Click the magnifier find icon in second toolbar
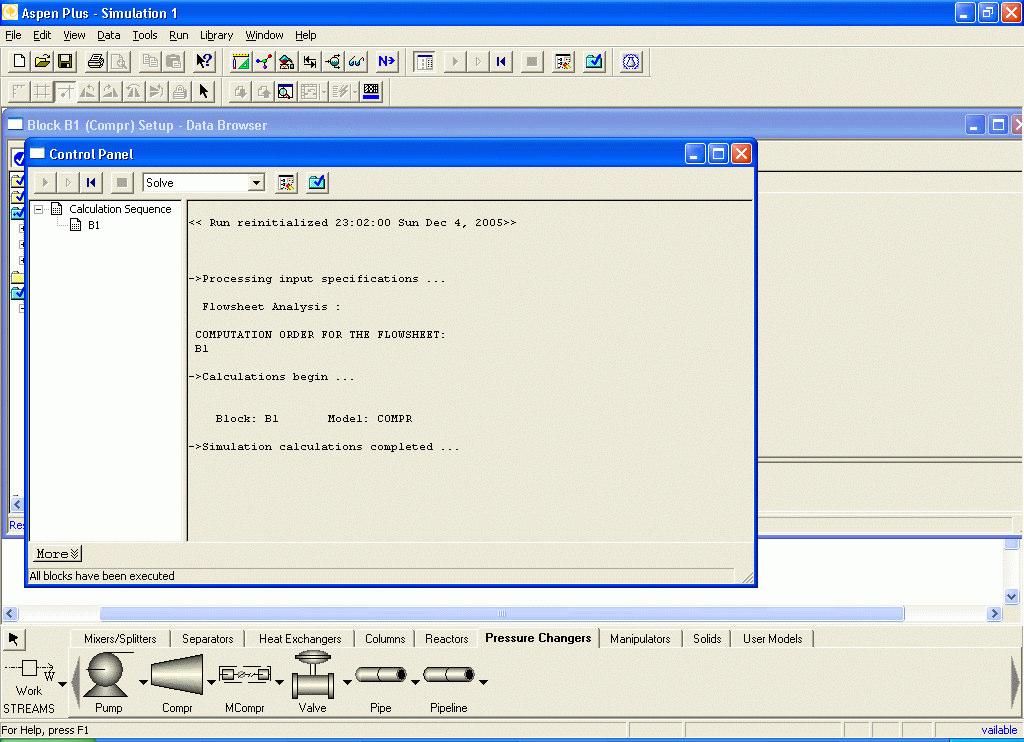This screenshot has height=742, width=1024. tap(285, 91)
